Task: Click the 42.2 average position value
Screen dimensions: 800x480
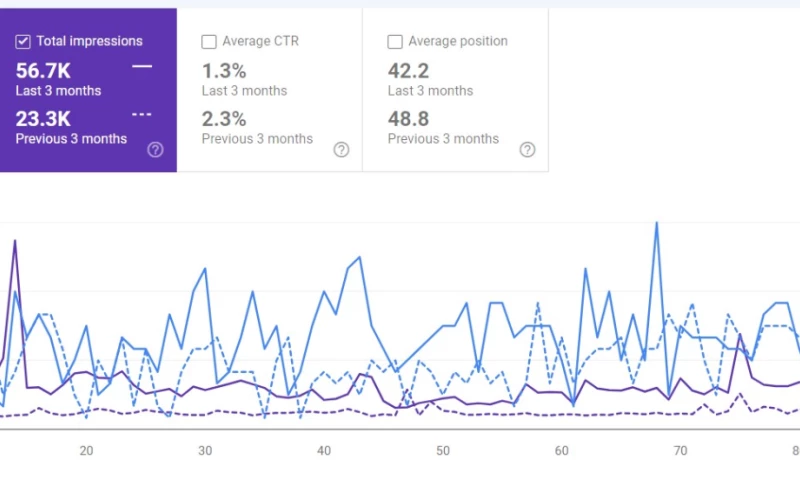Action: pyautogui.click(x=409, y=71)
